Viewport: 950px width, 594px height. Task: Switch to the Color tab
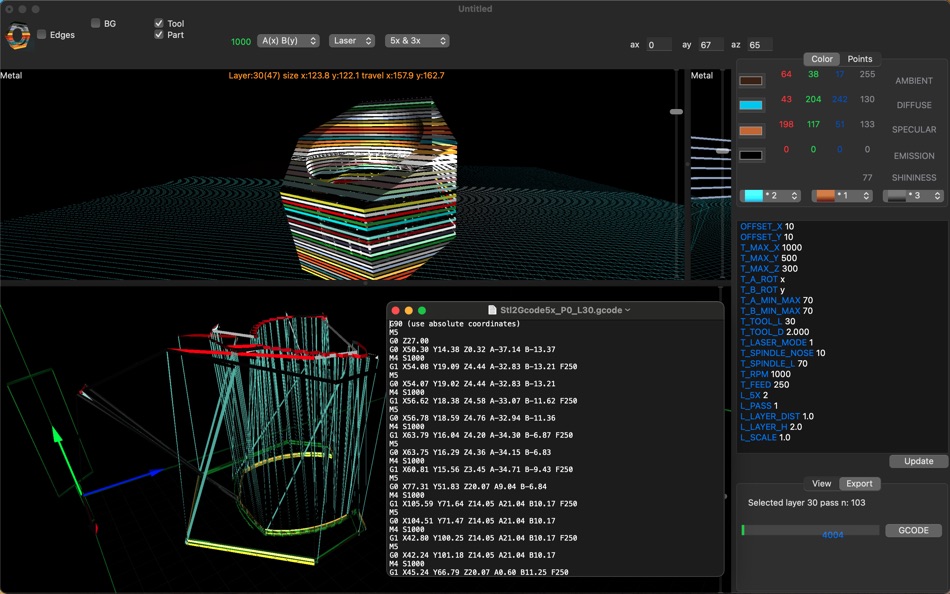822,59
